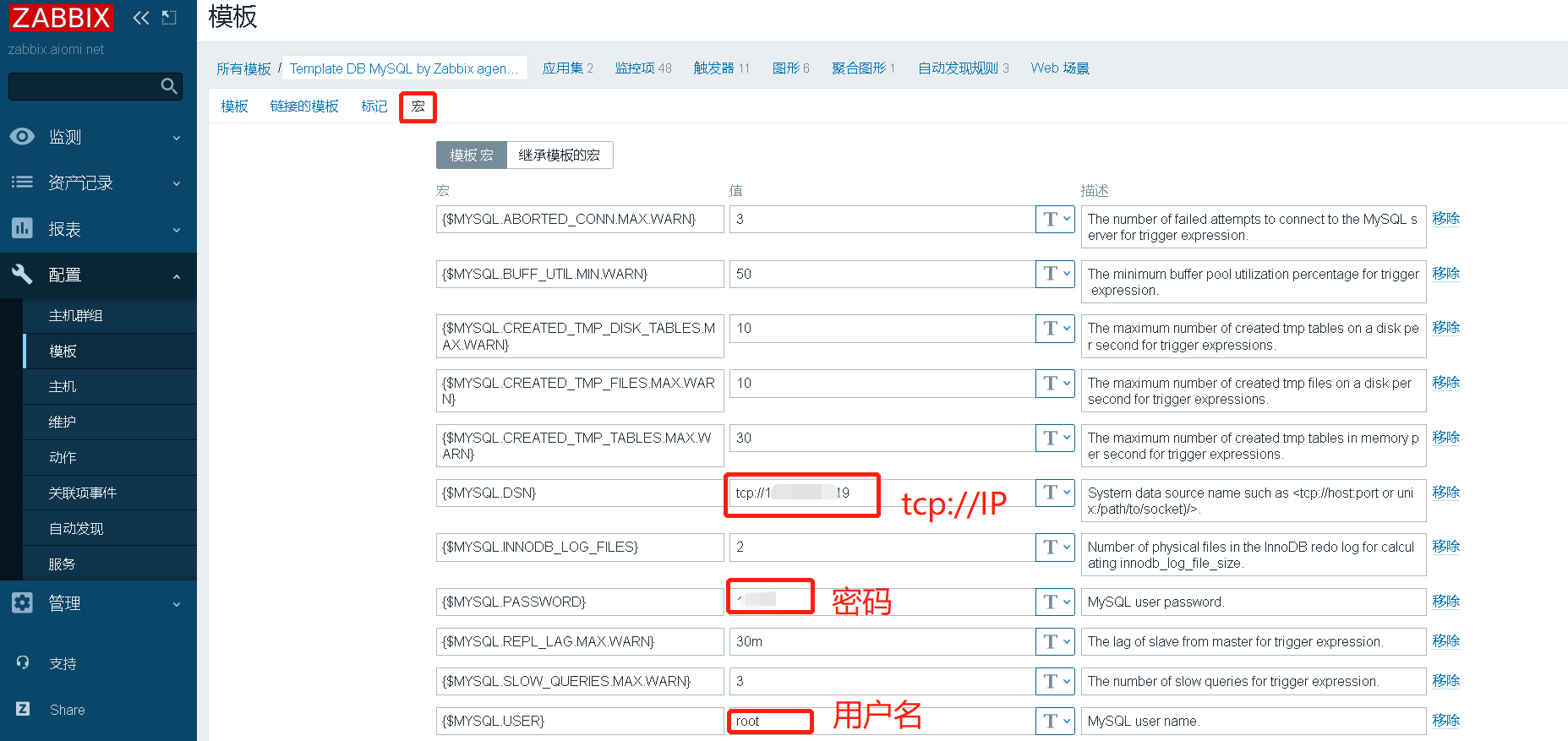1568x741 pixels.
Task: Click the Z icon for Share
Action: (23, 709)
